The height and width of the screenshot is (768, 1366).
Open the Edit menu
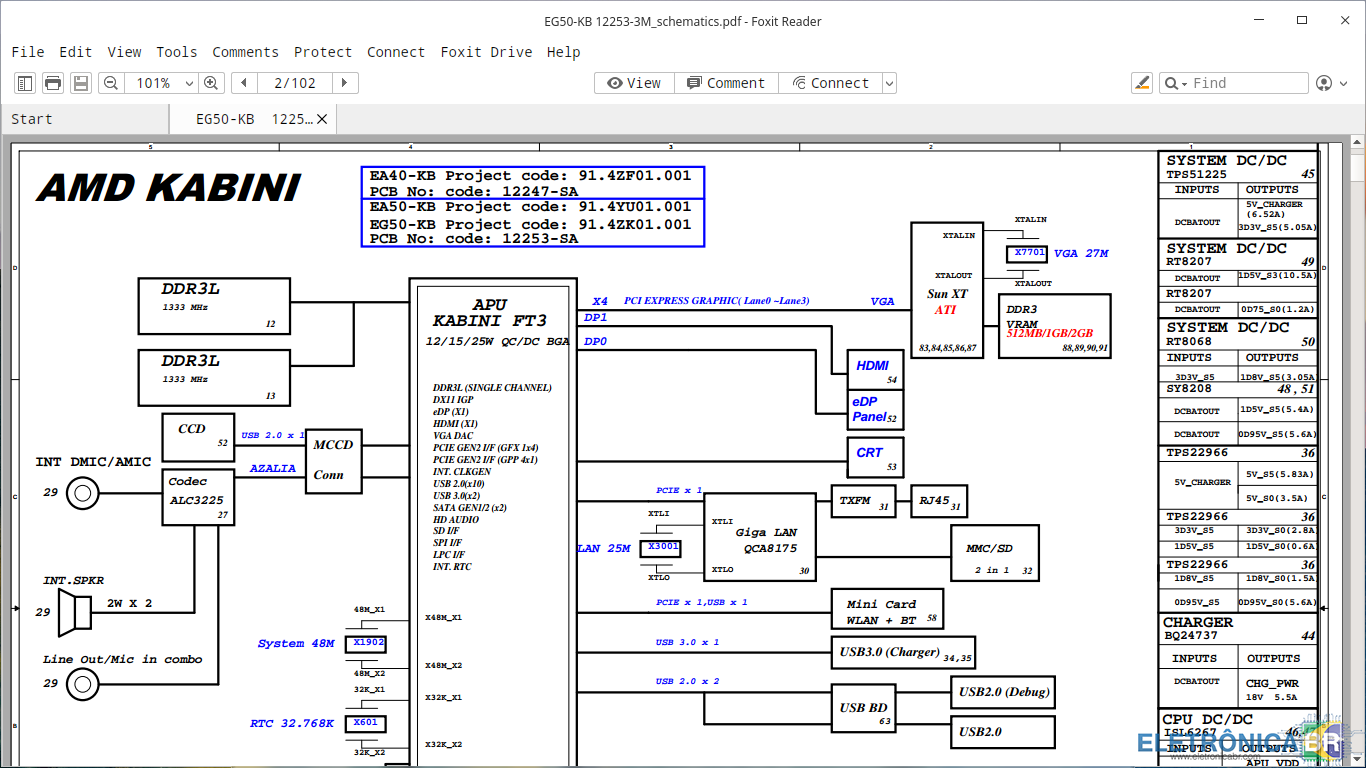(75, 52)
